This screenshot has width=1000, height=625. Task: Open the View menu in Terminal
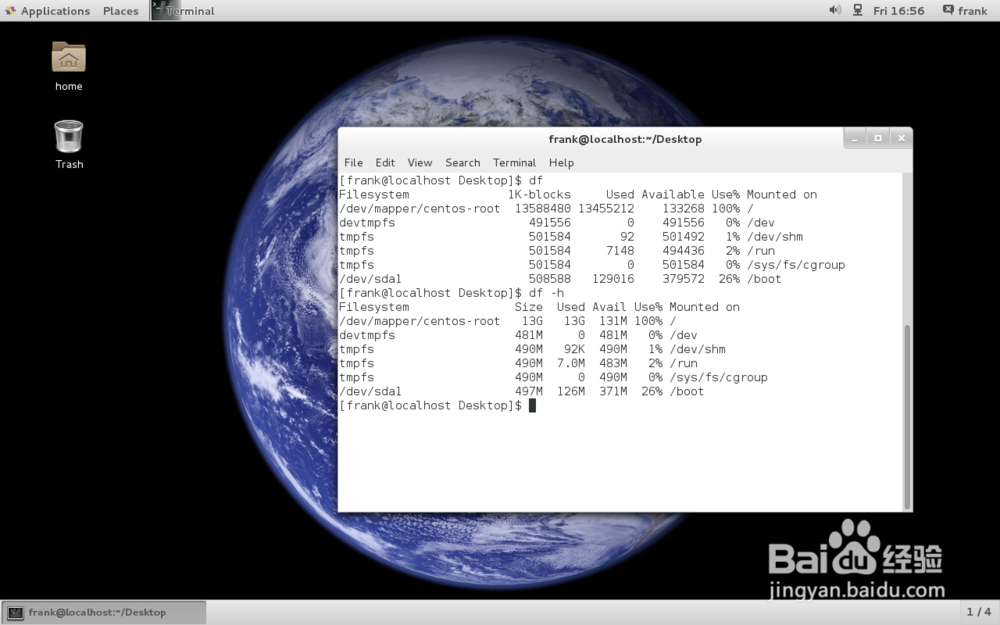[420, 163]
